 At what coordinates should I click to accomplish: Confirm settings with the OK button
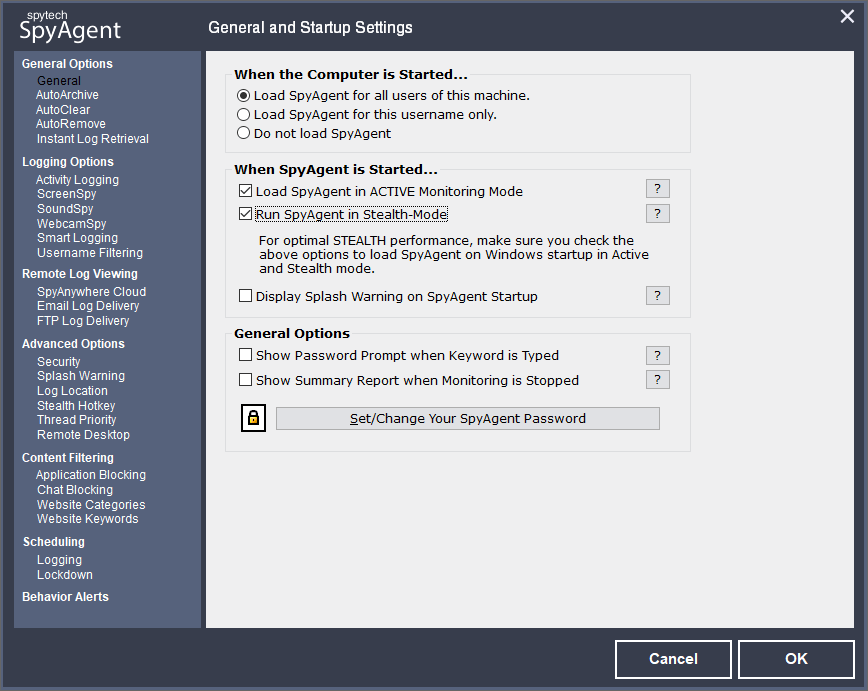(x=796, y=659)
